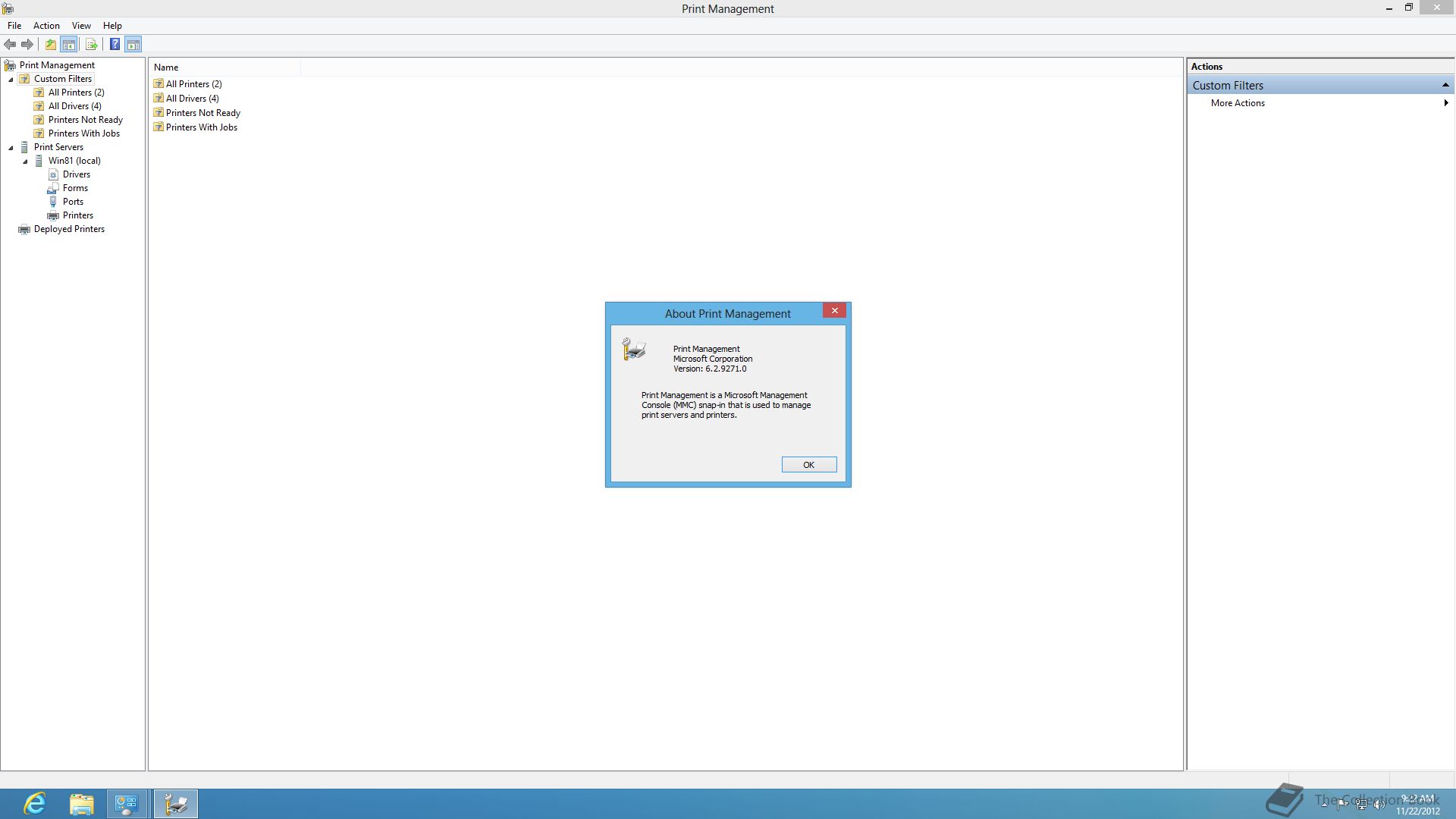Open Forms node under Win81
Screen dimensions: 1456x819
75,188
